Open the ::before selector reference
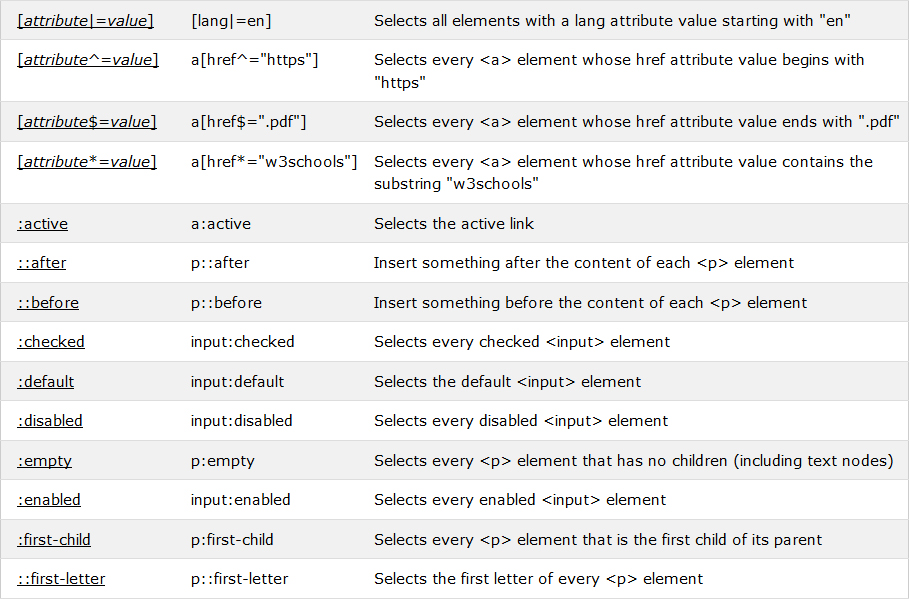Screen dimensions: 910x599 click(48, 303)
